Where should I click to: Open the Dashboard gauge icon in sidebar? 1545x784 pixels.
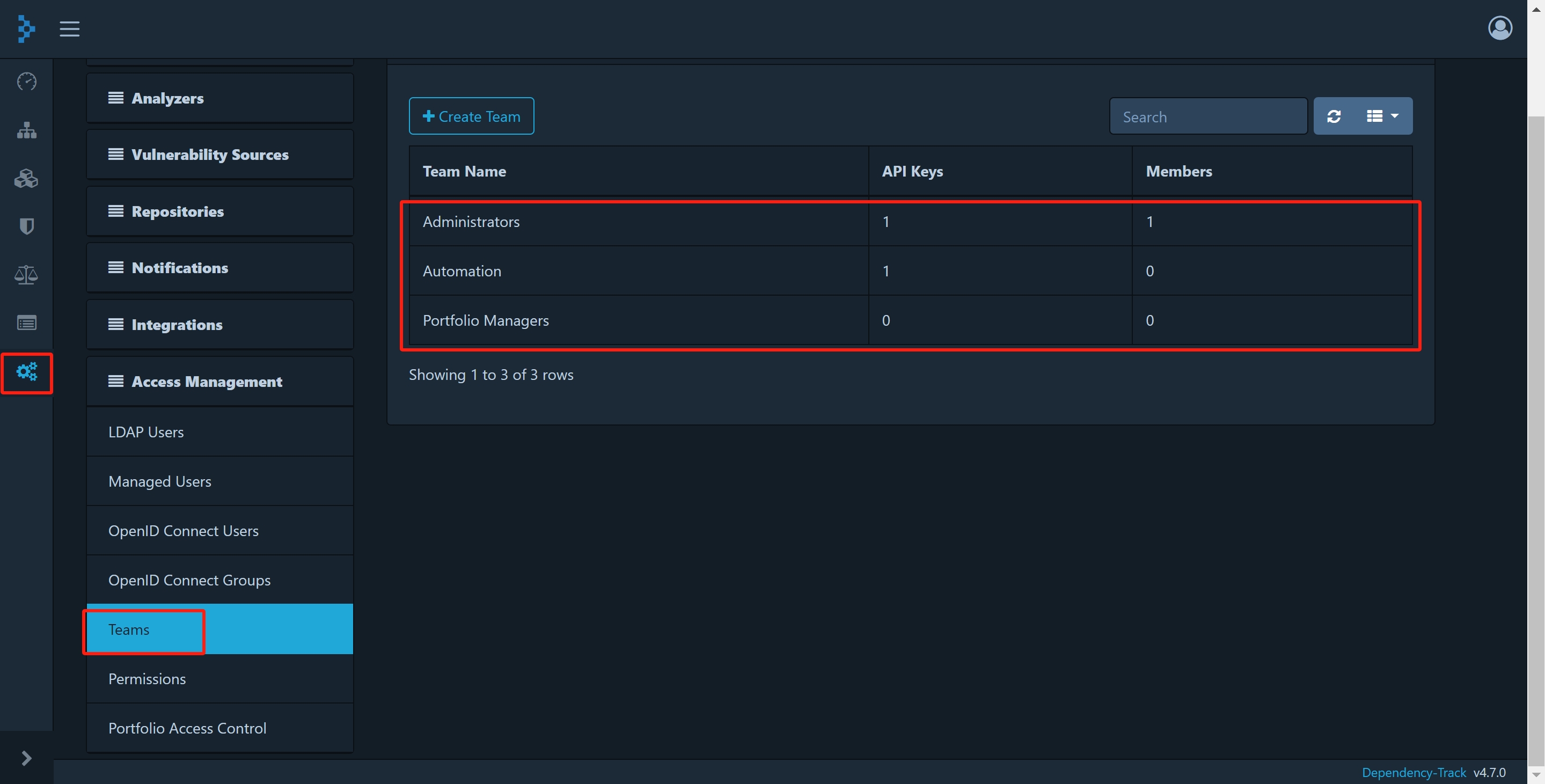click(26, 81)
